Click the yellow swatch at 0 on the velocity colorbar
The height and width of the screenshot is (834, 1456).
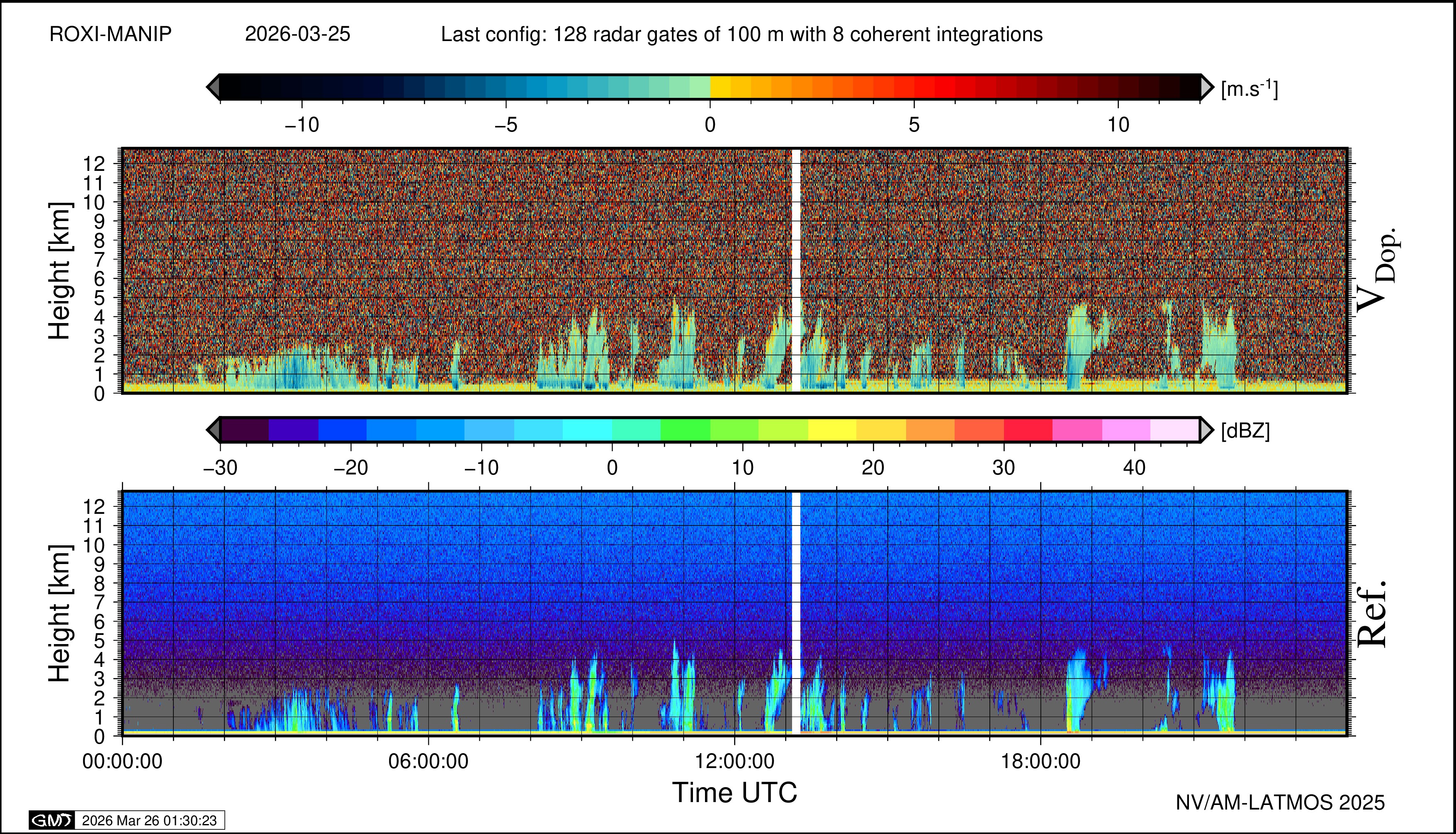(720, 87)
